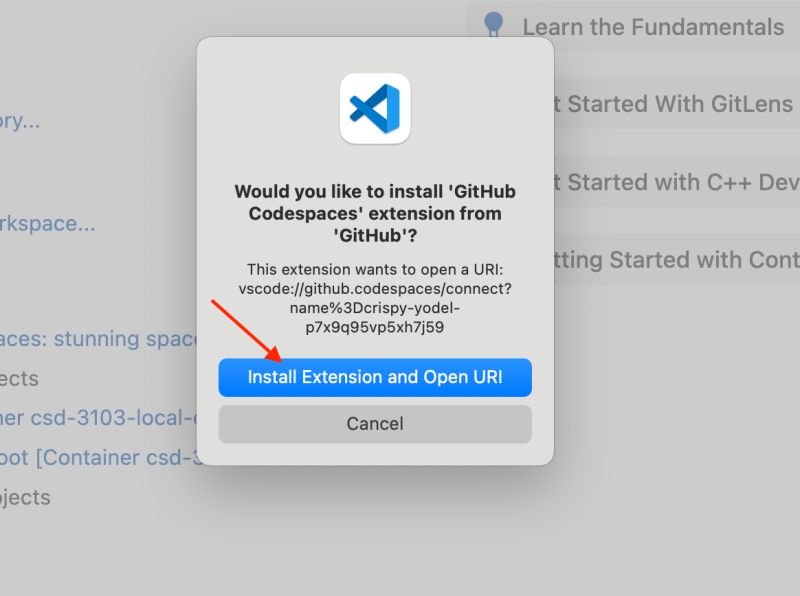The width and height of the screenshot is (800, 596).
Task: Cancel the extension install dialog
Action: (375, 424)
